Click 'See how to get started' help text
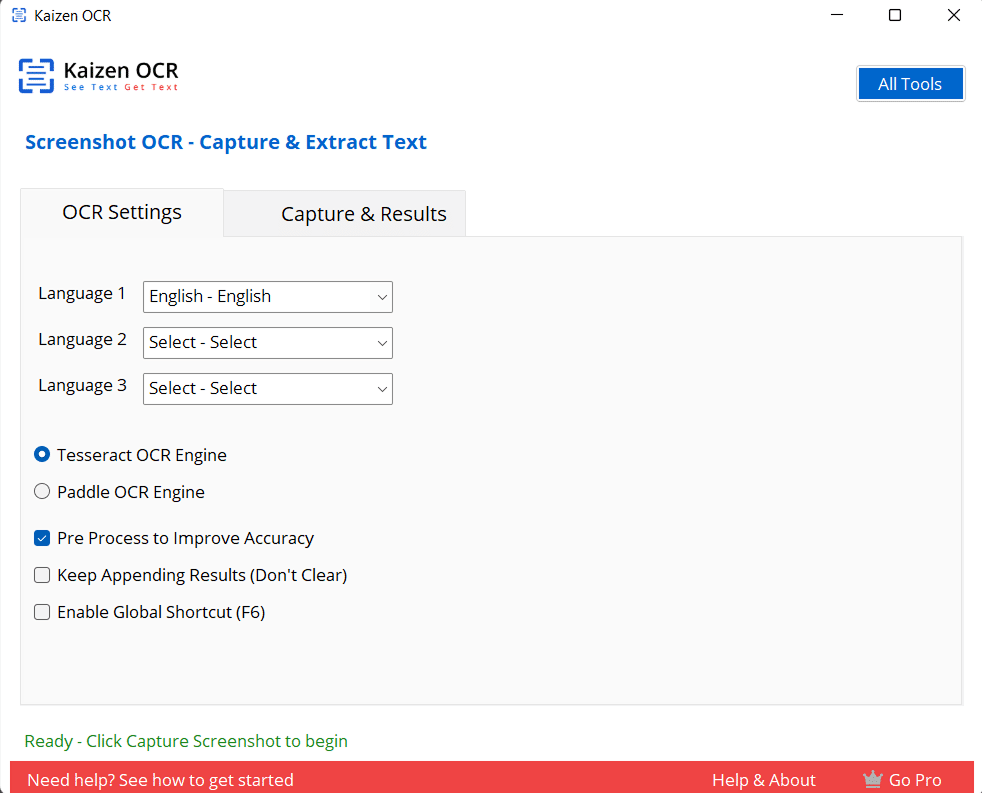 (x=160, y=780)
